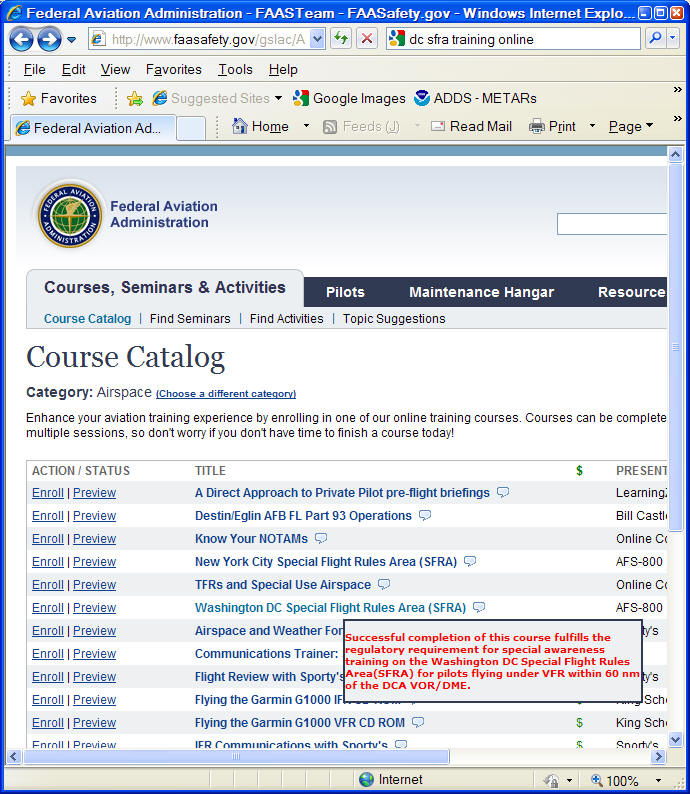The height and width of the screenshot is (794, 690).
Task: Select the Federal Aviation Ad... tab
Action: [94, 128]
